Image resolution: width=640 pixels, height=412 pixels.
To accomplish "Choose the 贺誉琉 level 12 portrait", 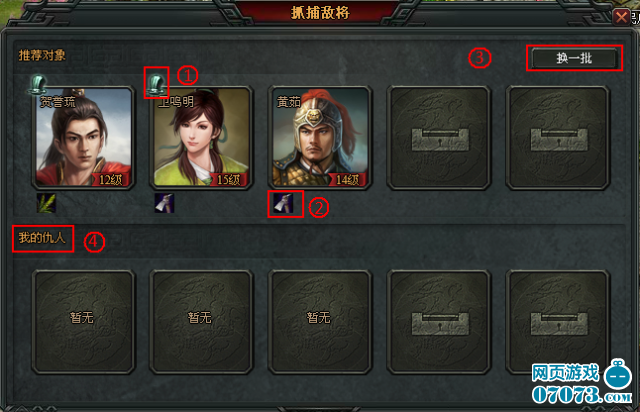I will click(83, 138).
